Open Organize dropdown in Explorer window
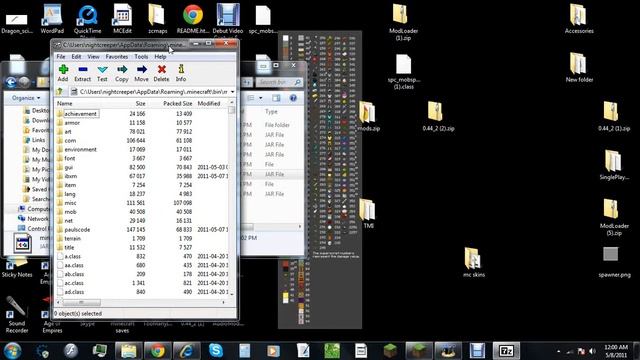 click(x=26, y=98)
